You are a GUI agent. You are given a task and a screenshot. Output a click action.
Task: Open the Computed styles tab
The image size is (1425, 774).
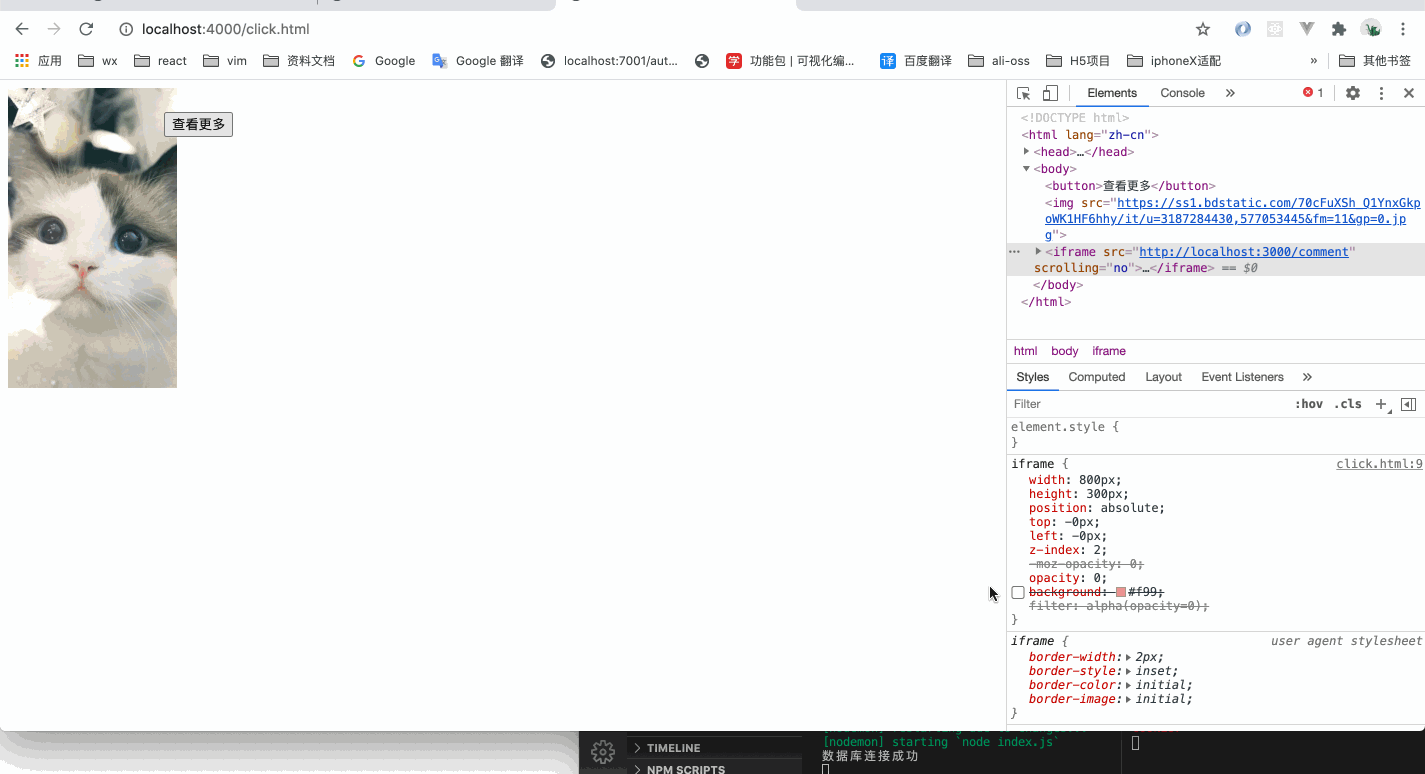coord(1096,377)
